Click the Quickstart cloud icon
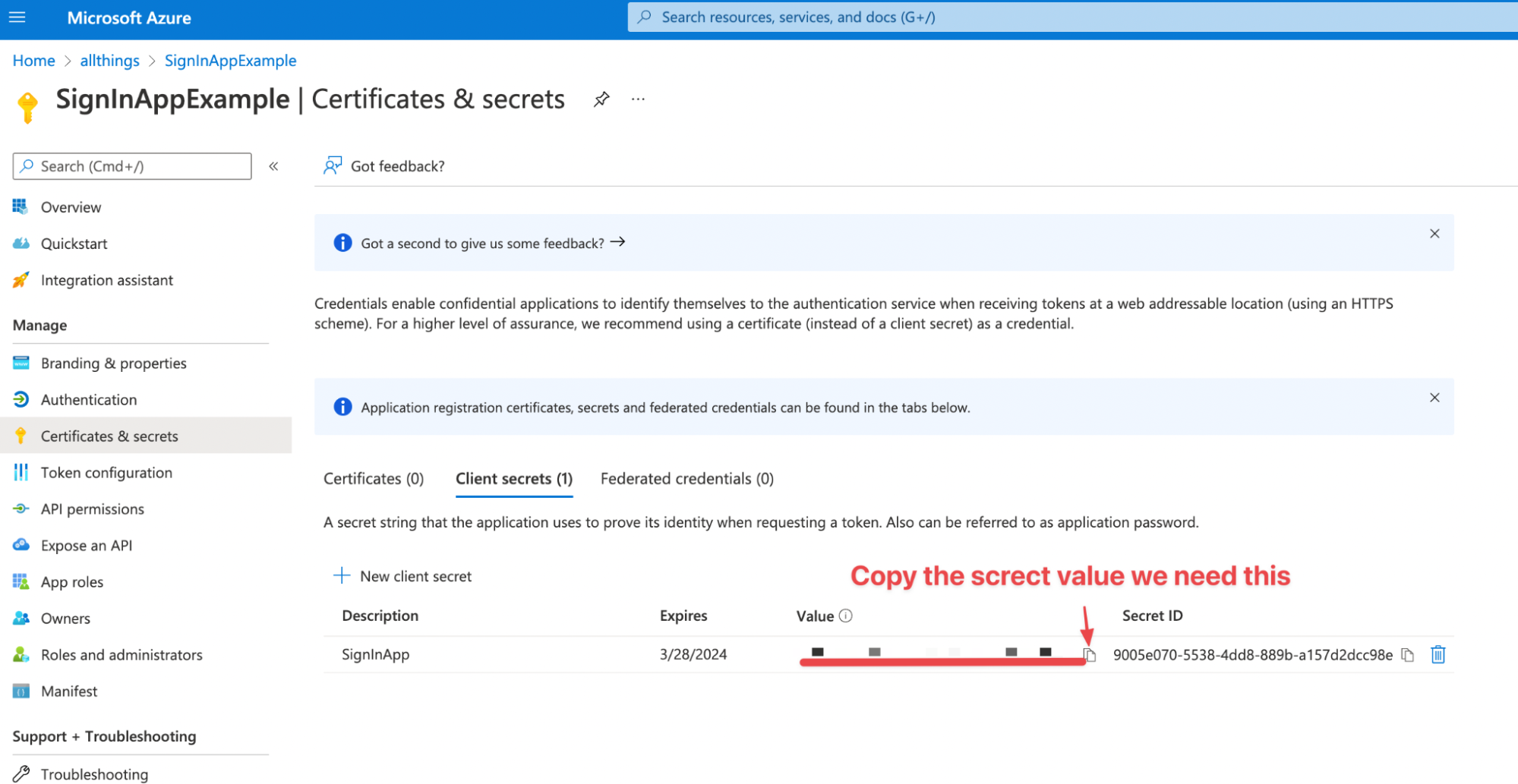Screen dimensions: 1518x784 coord(21,244)
